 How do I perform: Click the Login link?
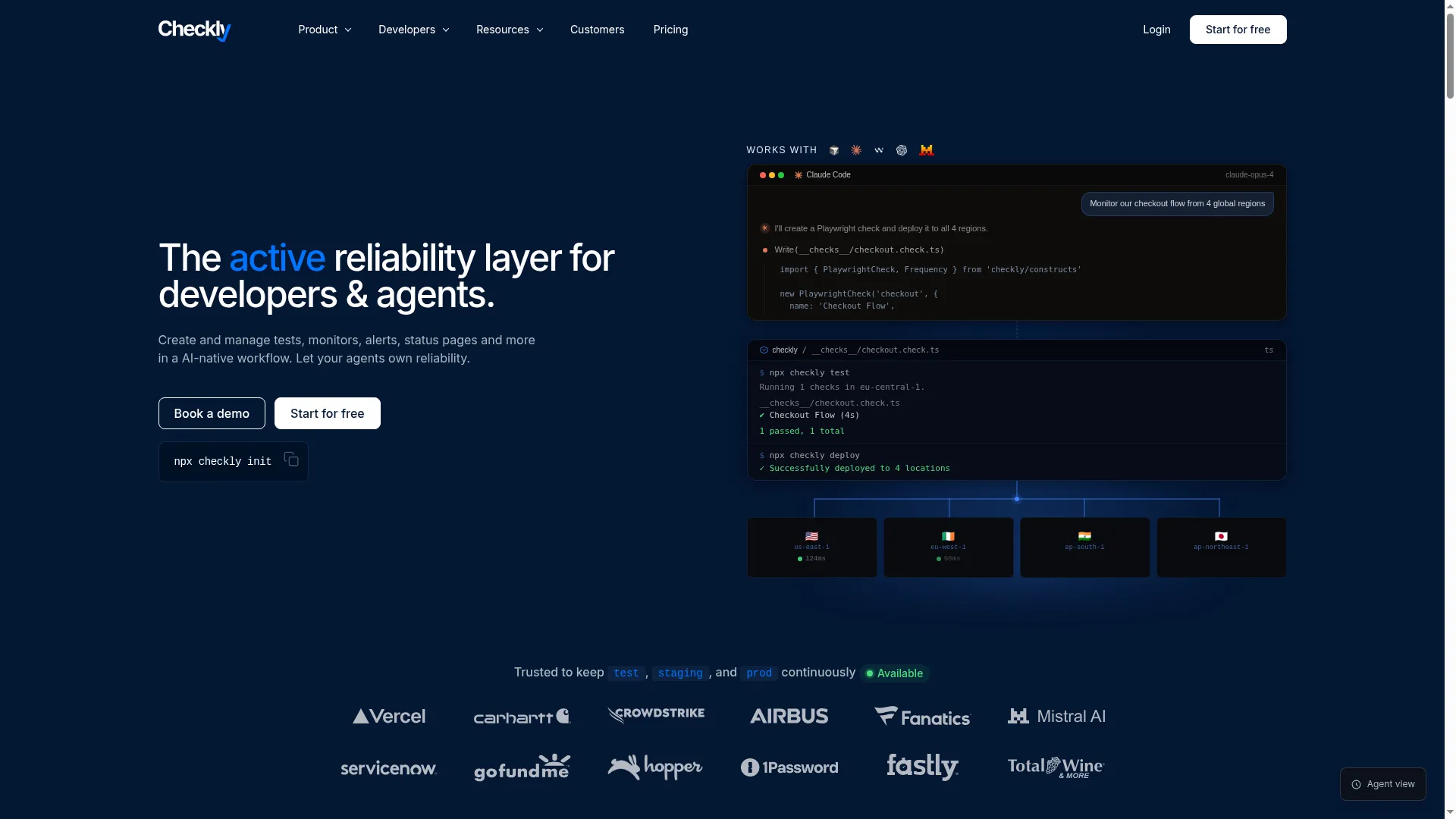[1156, 30]
